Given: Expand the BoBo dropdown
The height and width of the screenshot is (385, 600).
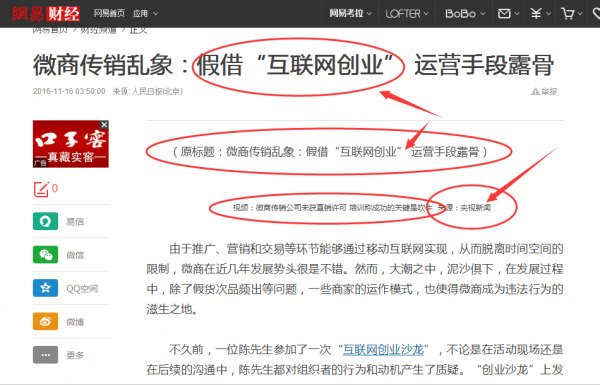Looking at the screenshot, I should [465, 14].
